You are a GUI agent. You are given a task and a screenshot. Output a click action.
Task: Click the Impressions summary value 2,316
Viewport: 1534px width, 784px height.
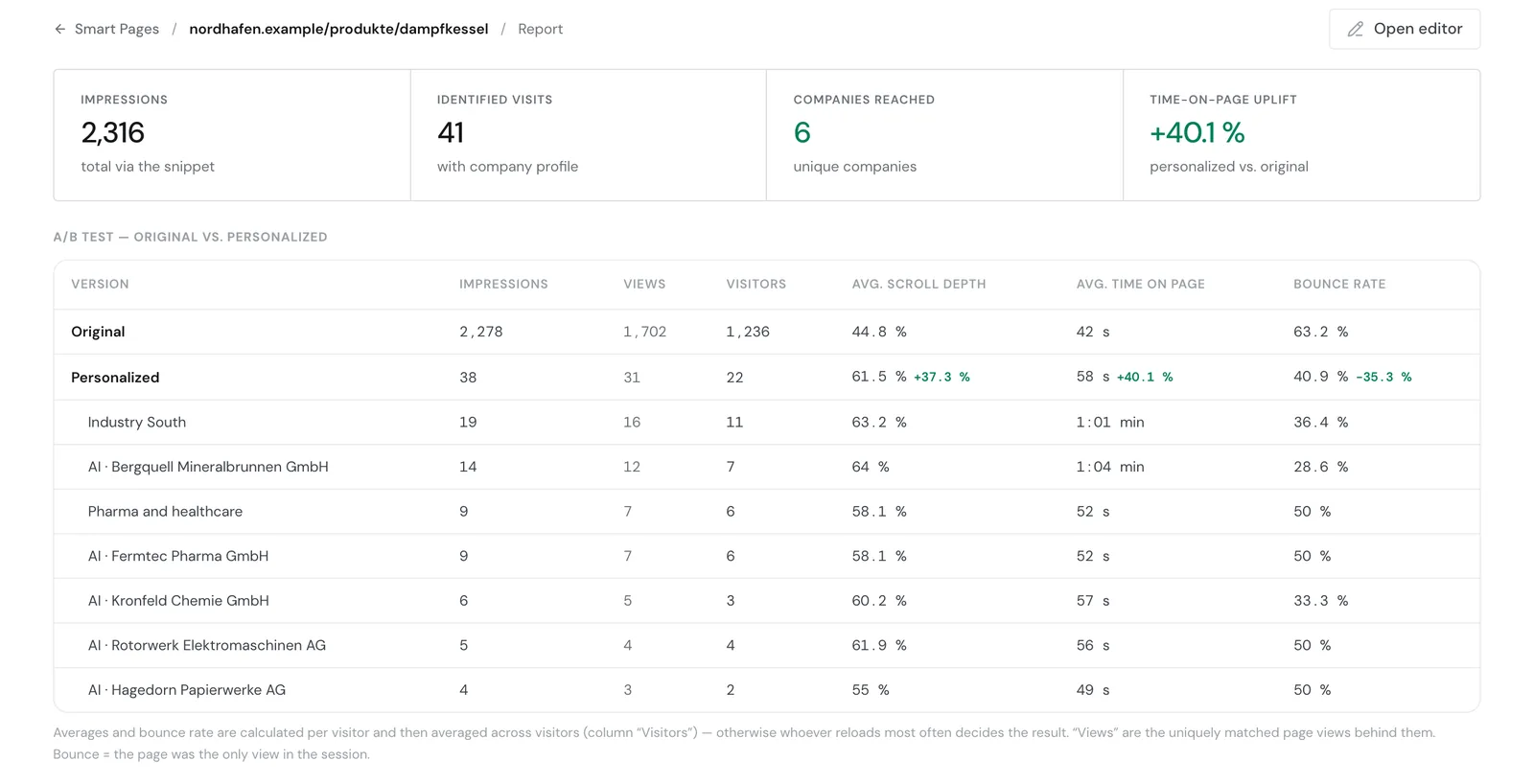[x=113, y=132]
